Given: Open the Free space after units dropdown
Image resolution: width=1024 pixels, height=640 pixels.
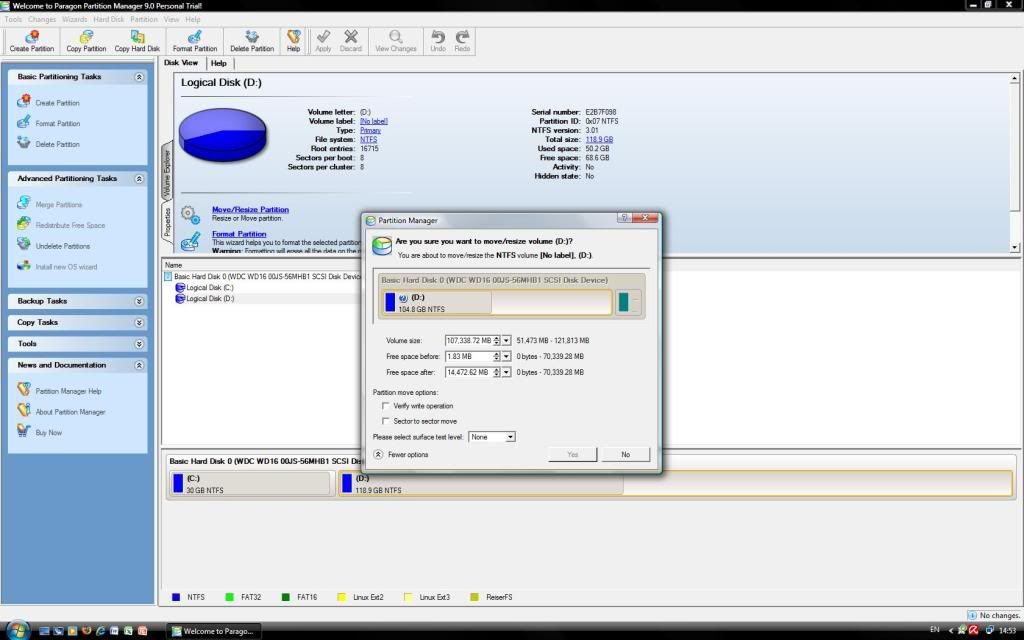Looking at the screenshot, I should pyautogui.click(x=506, y=372).
